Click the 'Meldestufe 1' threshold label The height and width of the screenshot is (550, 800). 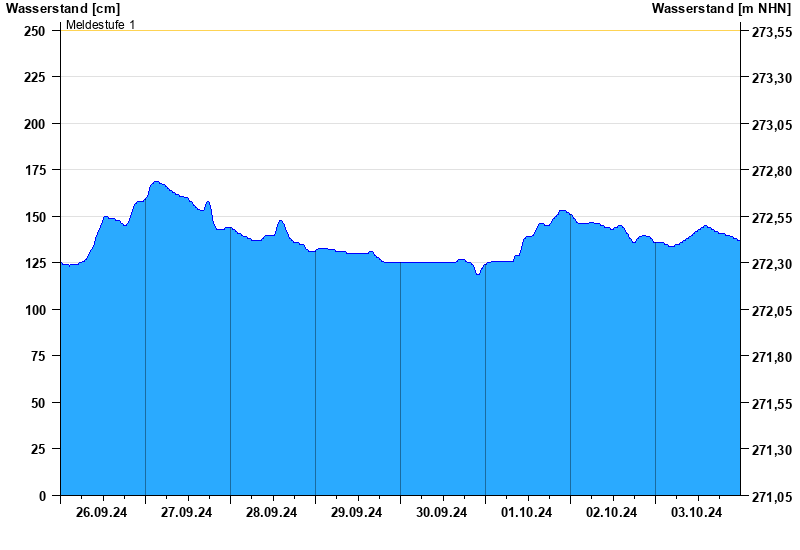(x=101, y=24)
